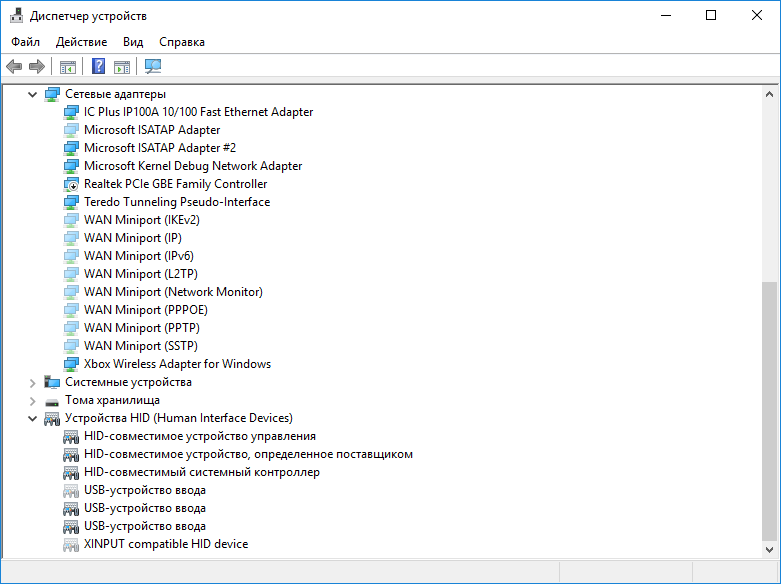781x584 pixels.
Task: Scan for hardware changes toolbar icon
Action: (x=153, y=66)
